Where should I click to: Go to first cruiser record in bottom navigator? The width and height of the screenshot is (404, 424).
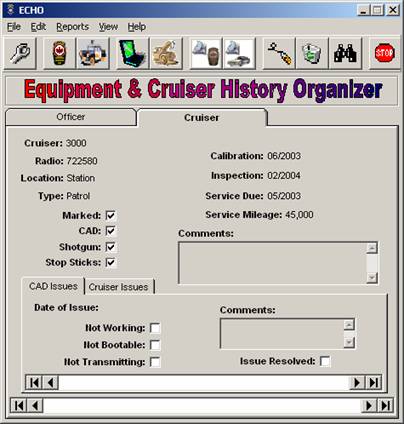19,406
